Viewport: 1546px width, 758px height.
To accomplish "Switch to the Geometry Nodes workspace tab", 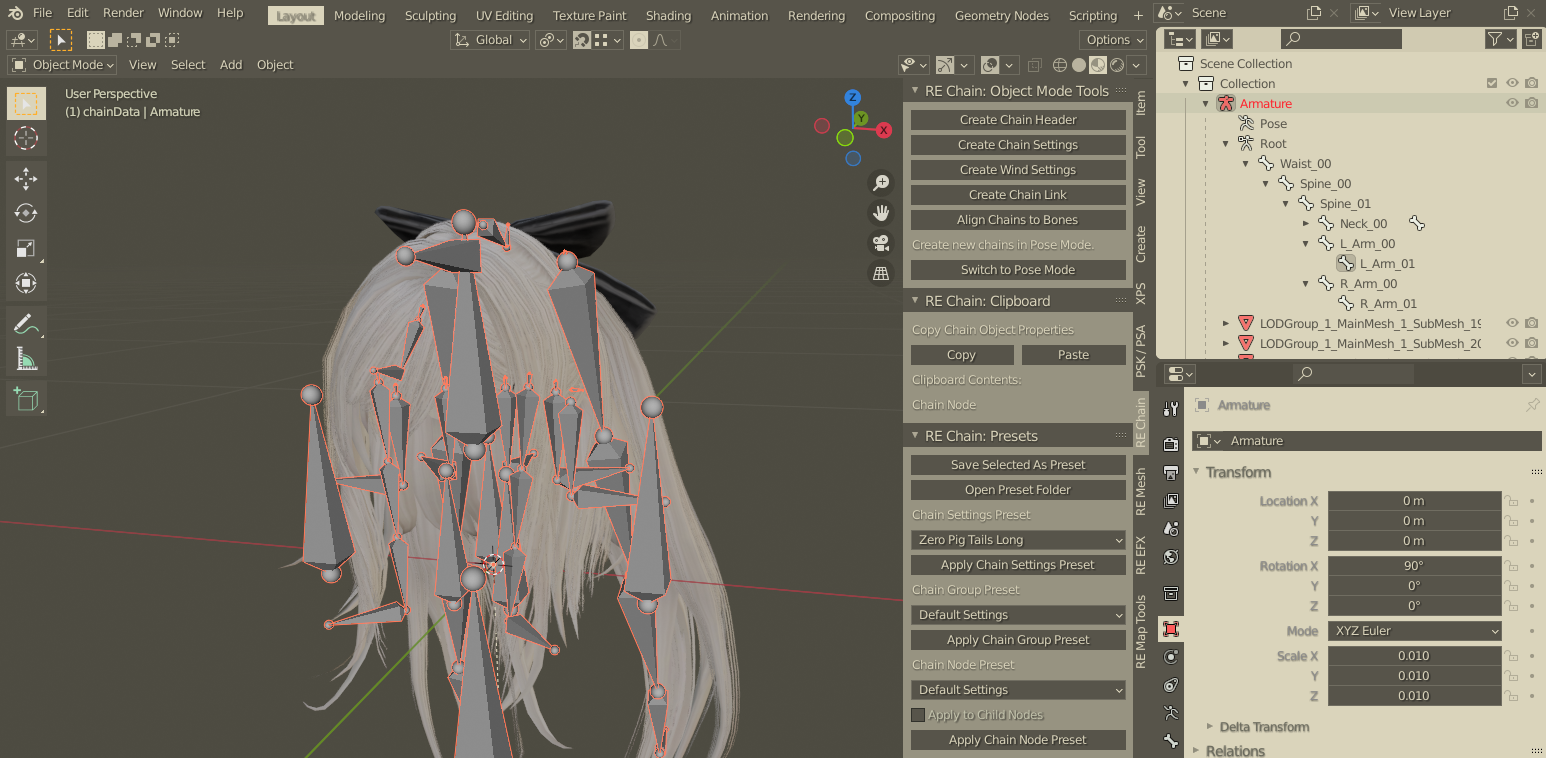I will tap(1001, 15).
